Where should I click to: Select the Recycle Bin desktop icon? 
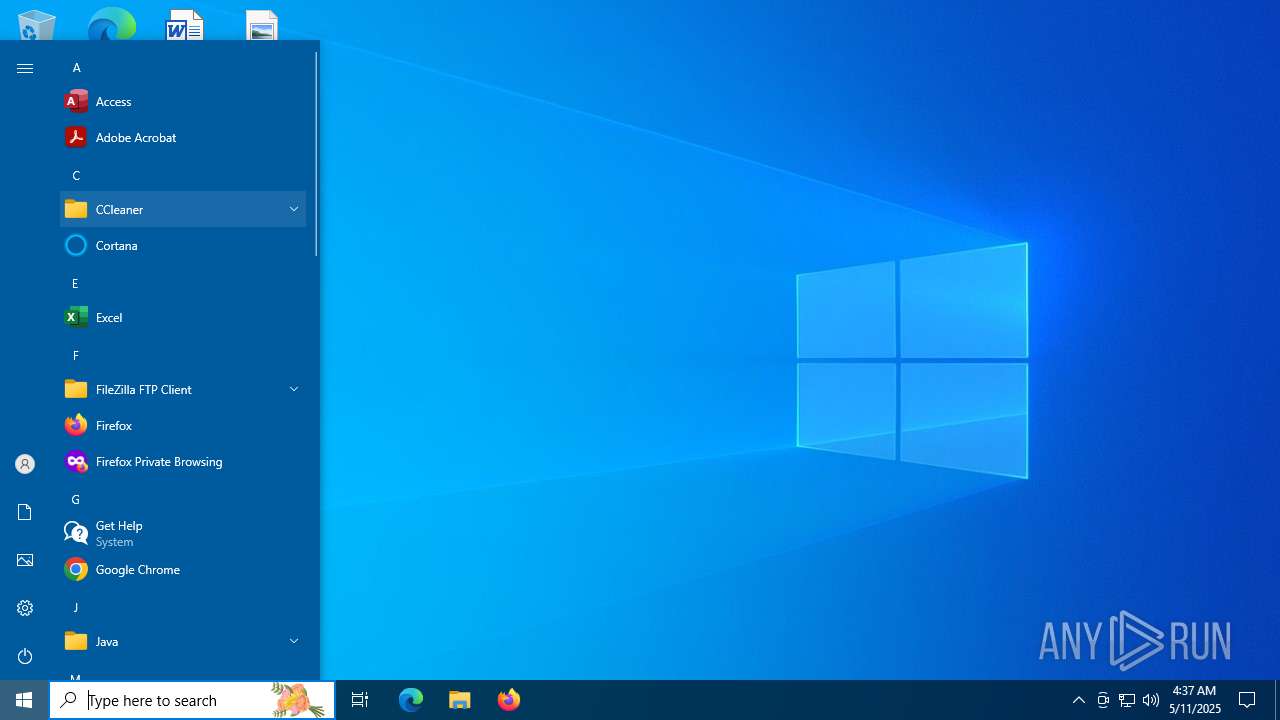(36, 24)
